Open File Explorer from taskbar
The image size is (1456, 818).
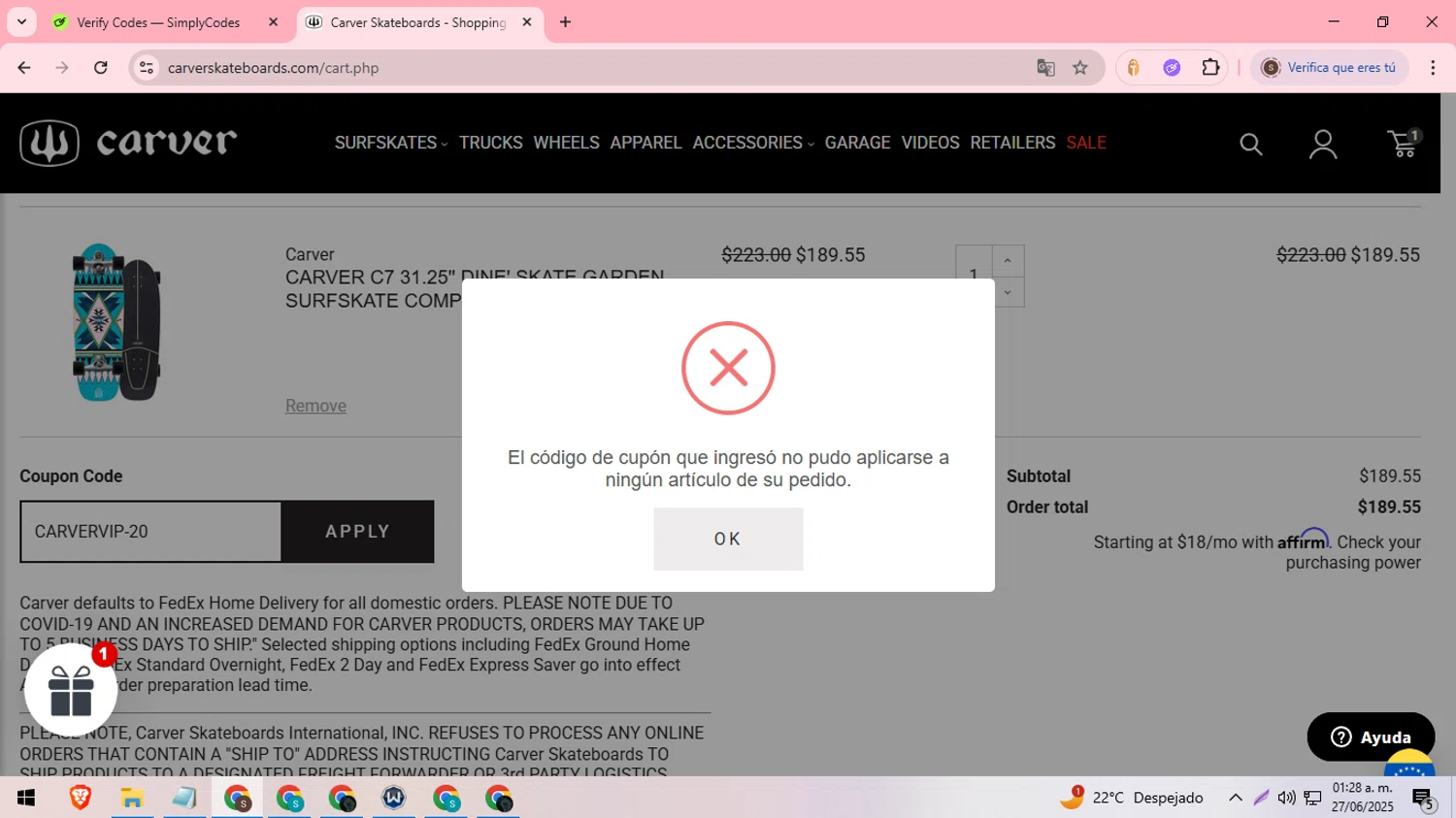pos(132,798)
